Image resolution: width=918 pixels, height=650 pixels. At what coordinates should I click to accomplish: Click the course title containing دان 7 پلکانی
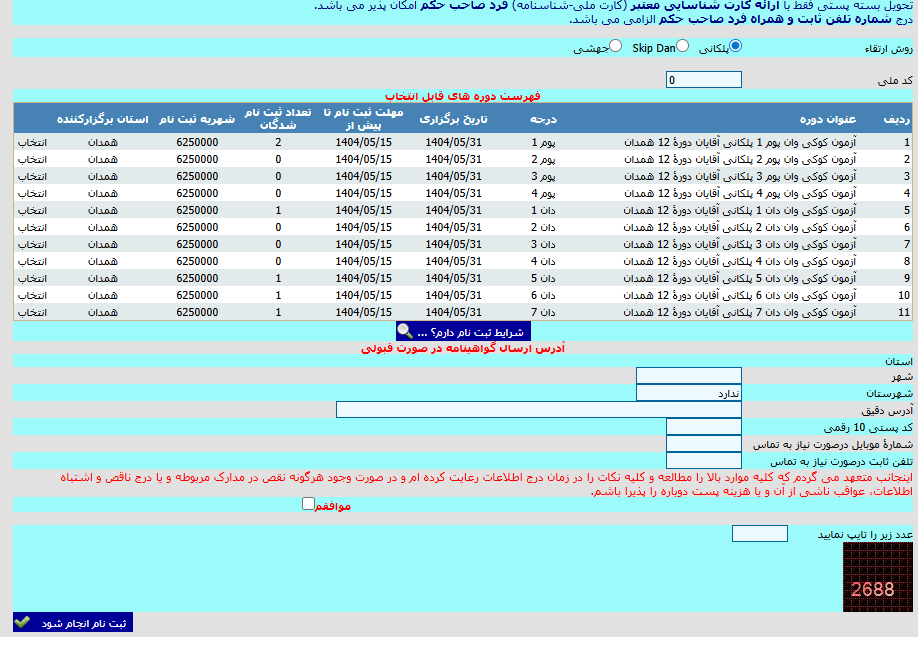[x=740, y=312]
